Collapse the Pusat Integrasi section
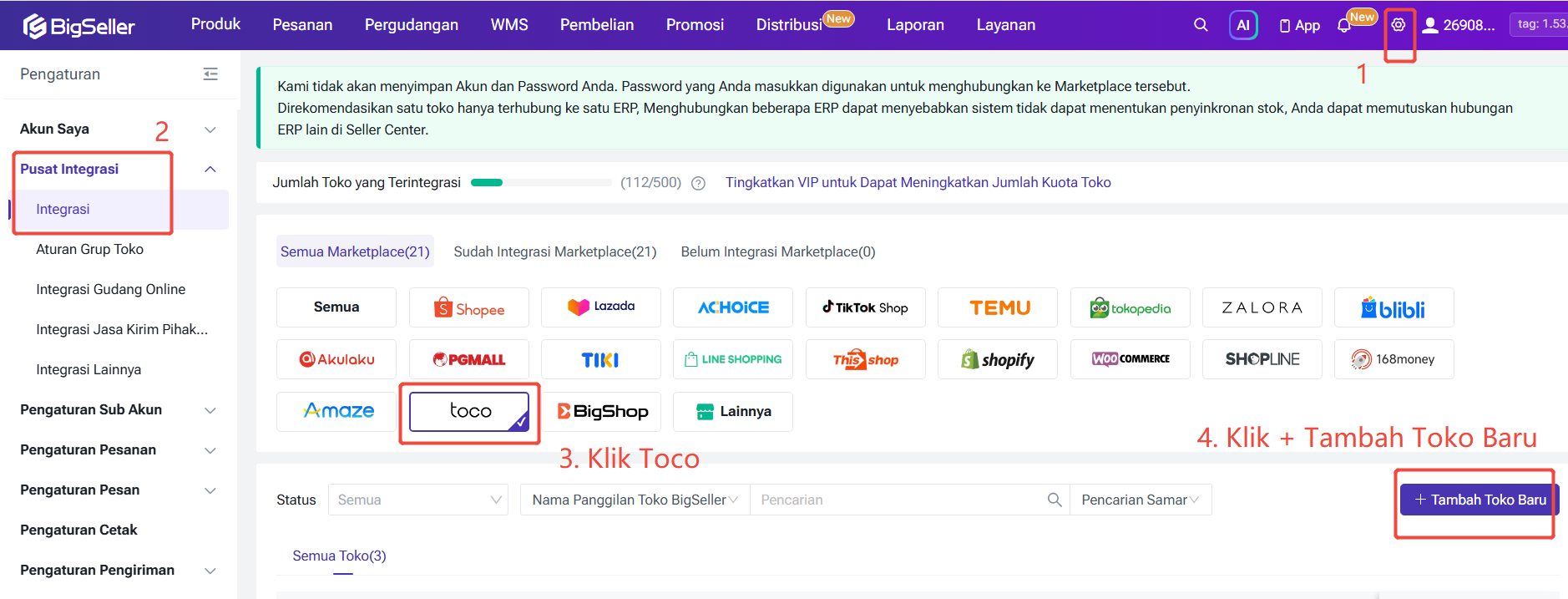Viewport: 1568px width, 599px height. click(210, 170)
